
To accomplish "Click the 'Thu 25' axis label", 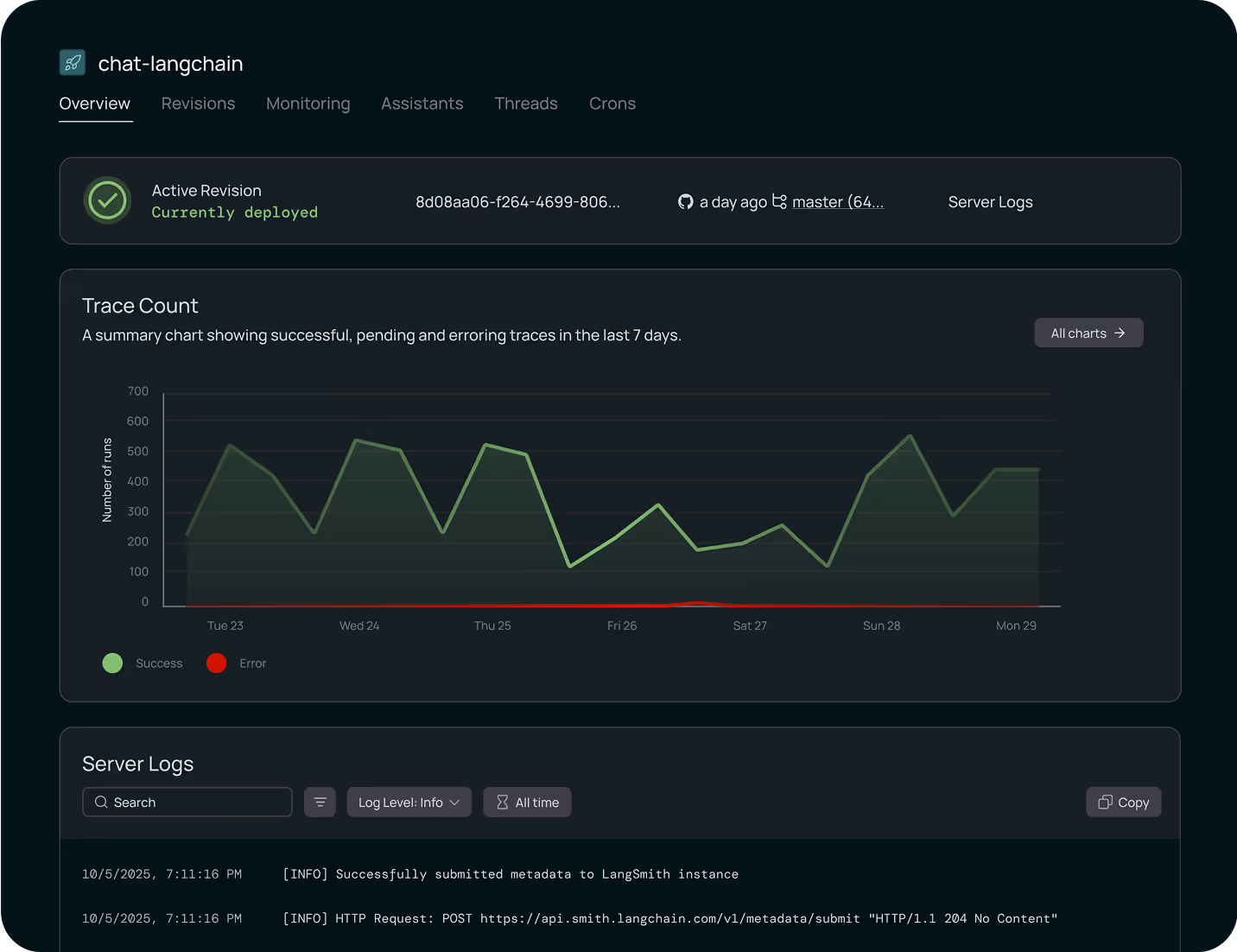I will [x=492, y=625].
